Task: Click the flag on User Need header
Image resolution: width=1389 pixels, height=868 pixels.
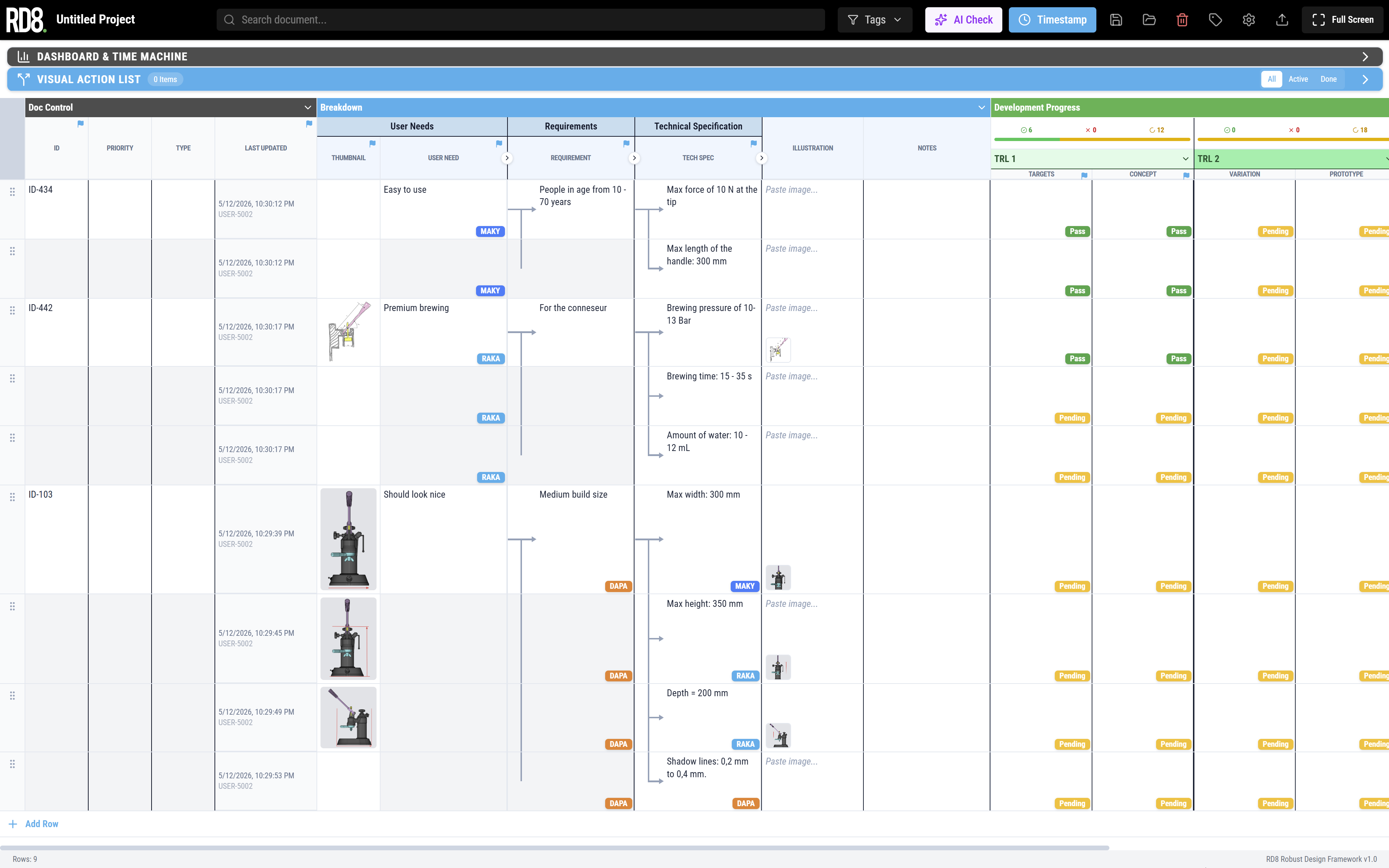Action: click(x=499, y=144)
